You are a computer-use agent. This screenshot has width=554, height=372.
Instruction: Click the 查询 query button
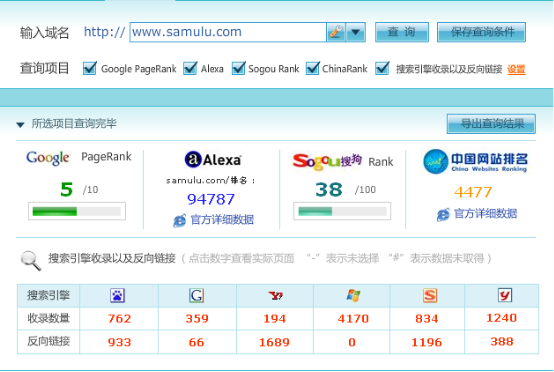[402, 32]
